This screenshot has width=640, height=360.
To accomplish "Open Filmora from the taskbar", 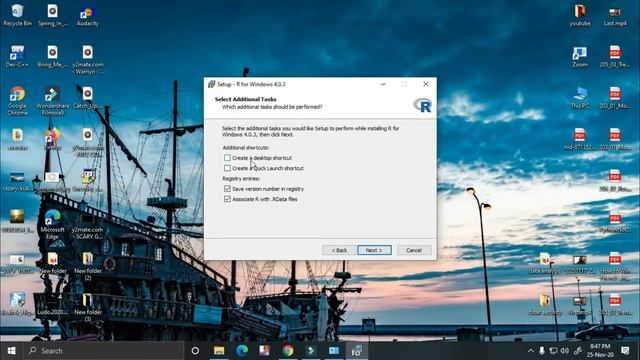I will click(x=311, y=351).
